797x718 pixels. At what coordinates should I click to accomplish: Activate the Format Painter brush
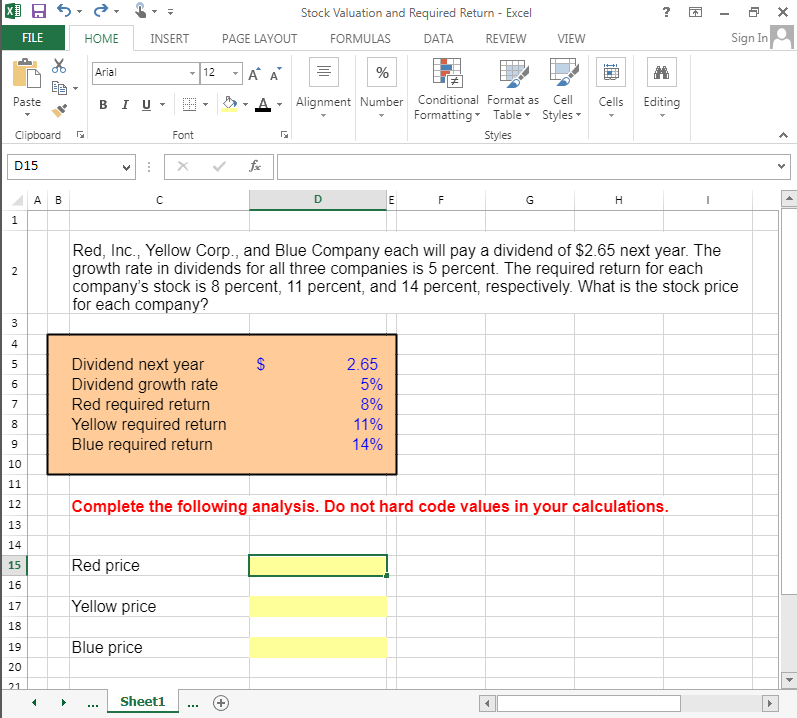click(x=59, y=110)
